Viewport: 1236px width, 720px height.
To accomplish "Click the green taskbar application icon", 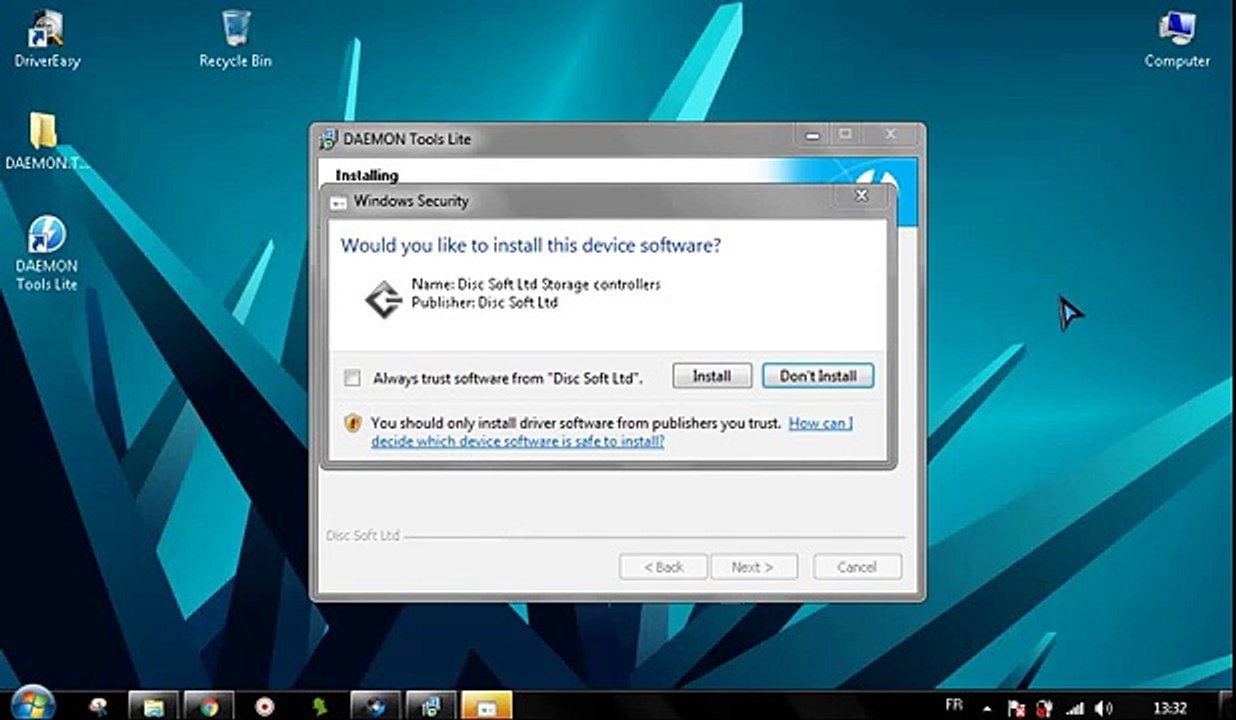I will (320, 706).
